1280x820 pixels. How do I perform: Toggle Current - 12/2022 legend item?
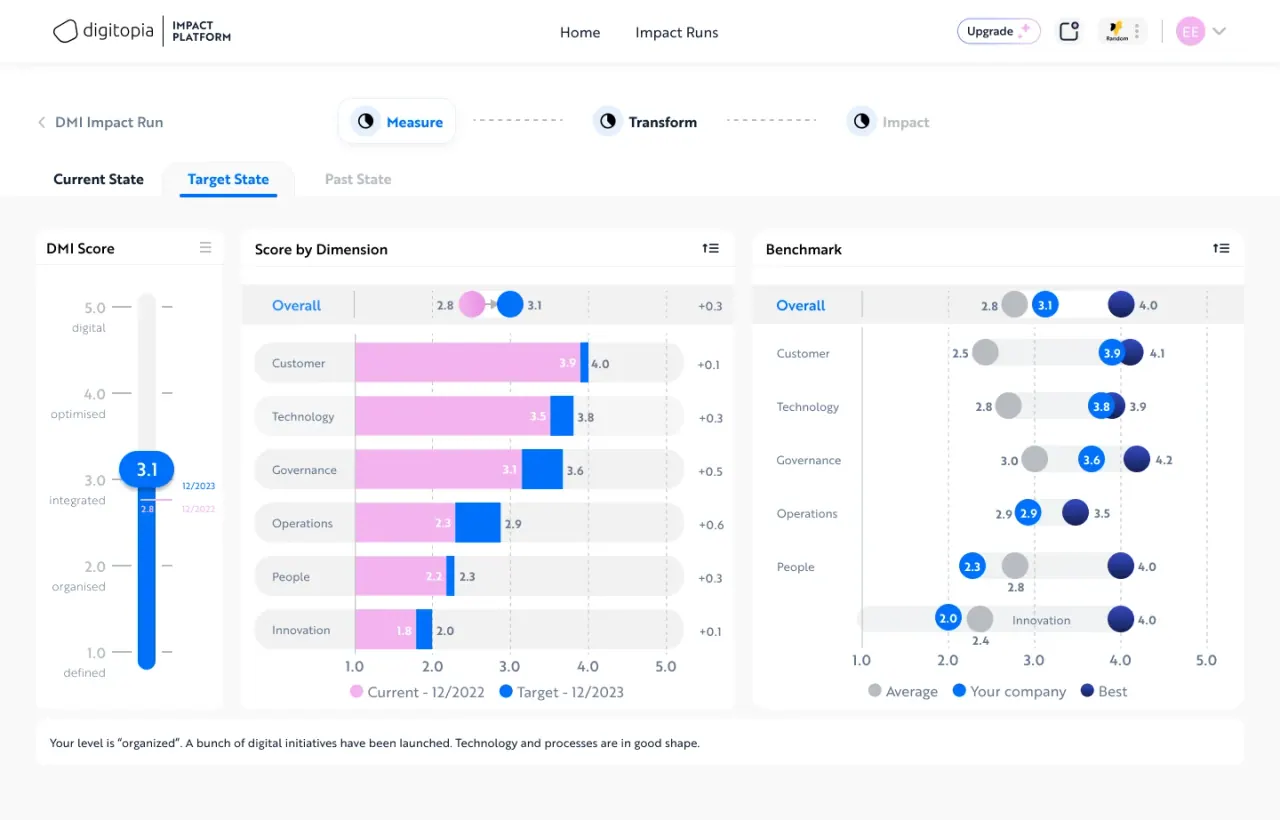click(x=419, y=692)
